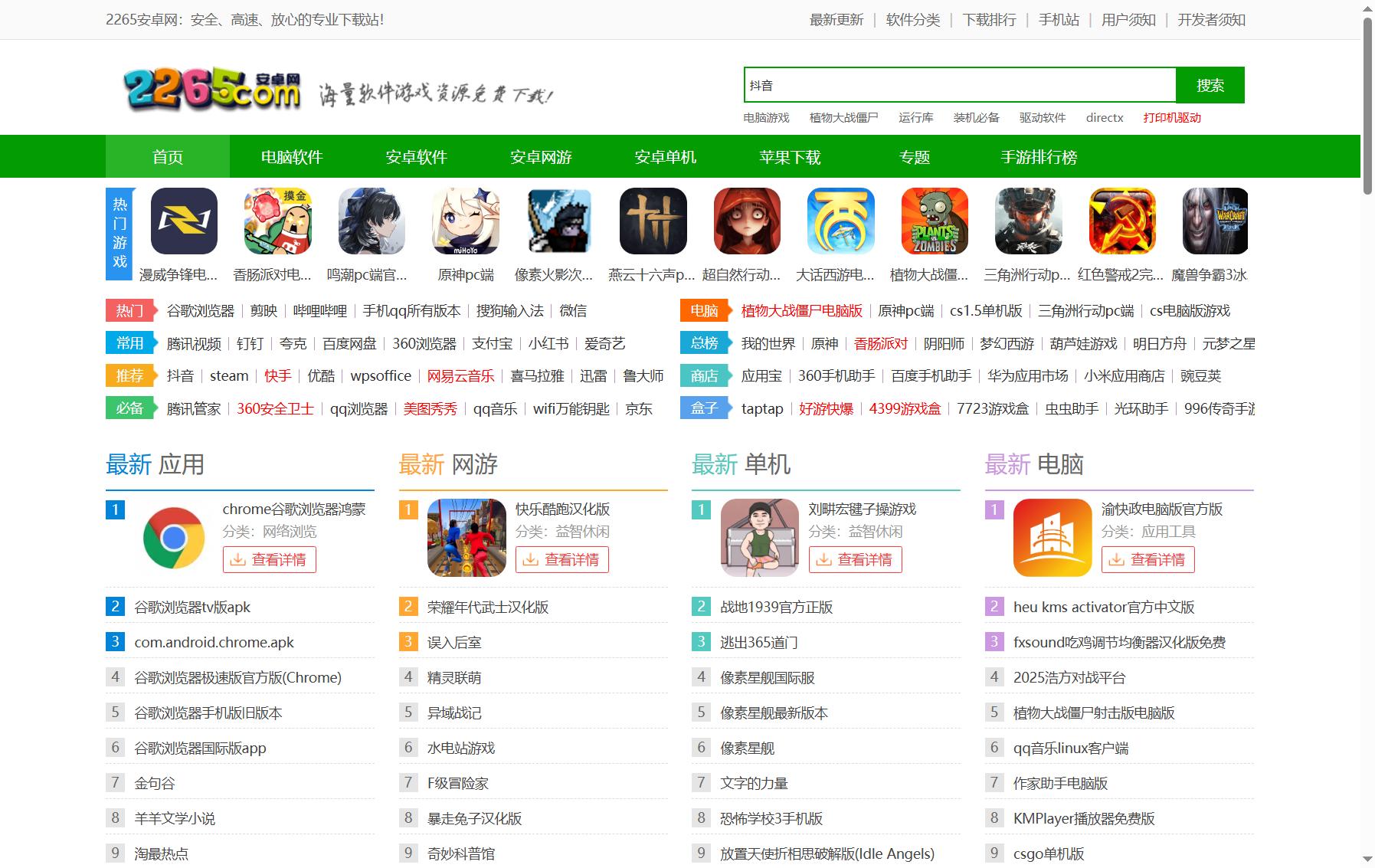1375x868 pixels.
Task: Click the 刘畊宏毽子操游戏 thumbnail
Action: 760,538
